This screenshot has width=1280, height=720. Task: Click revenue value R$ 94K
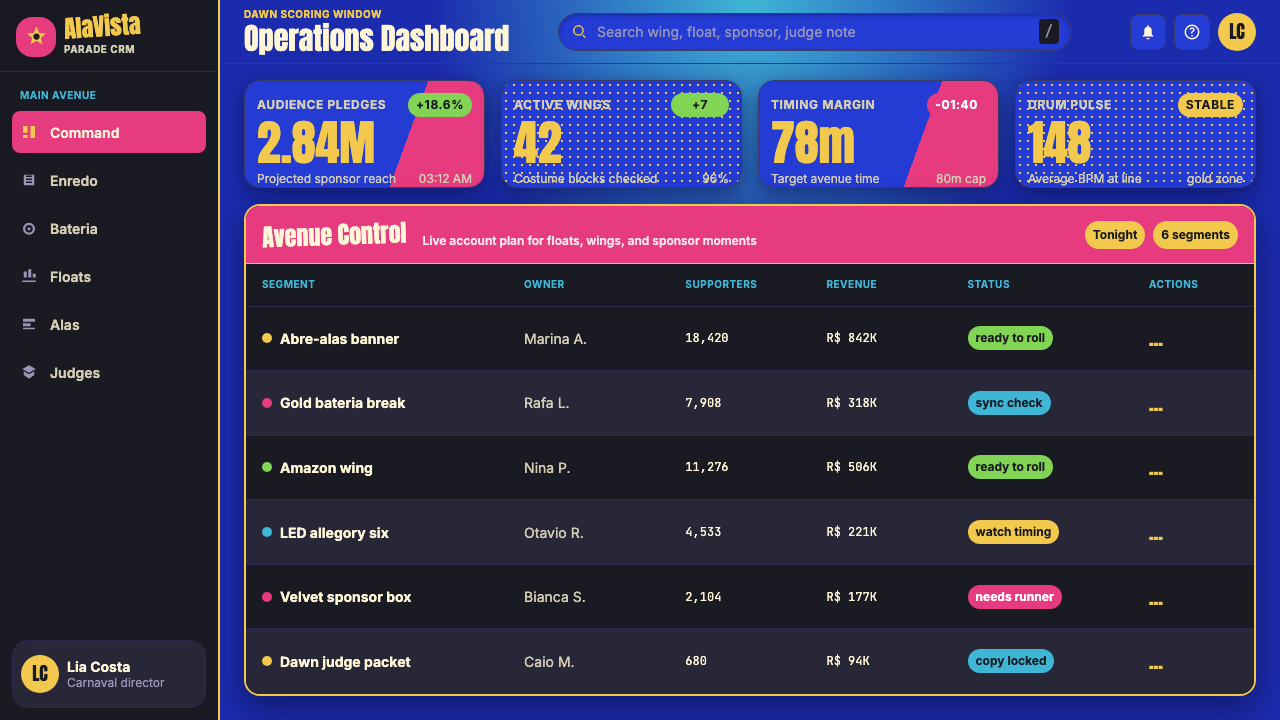(x=848, y=661)
